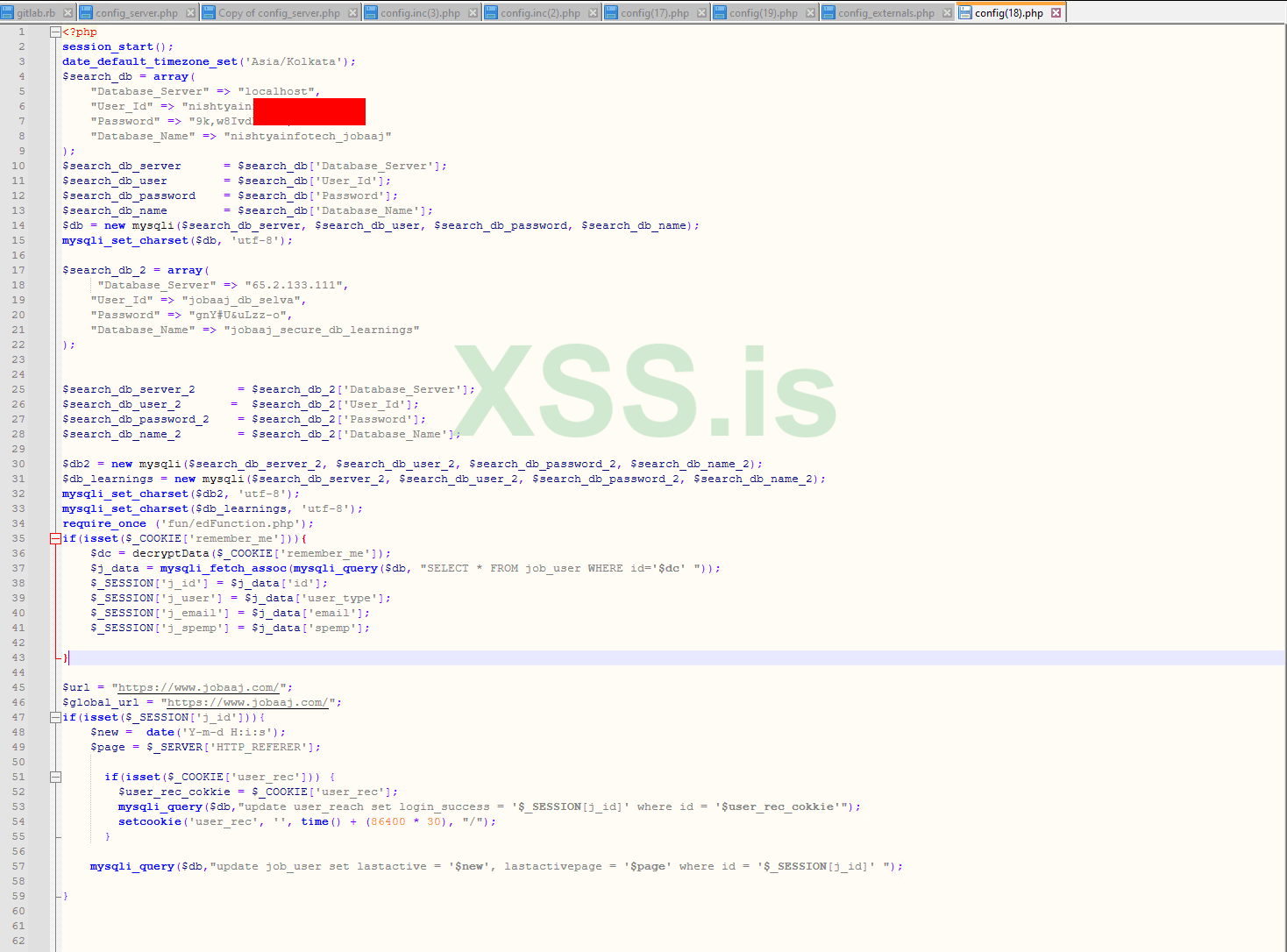Collapse the remember_me if block at line 35
This screenshot has height=952, width=1287.
55,538
